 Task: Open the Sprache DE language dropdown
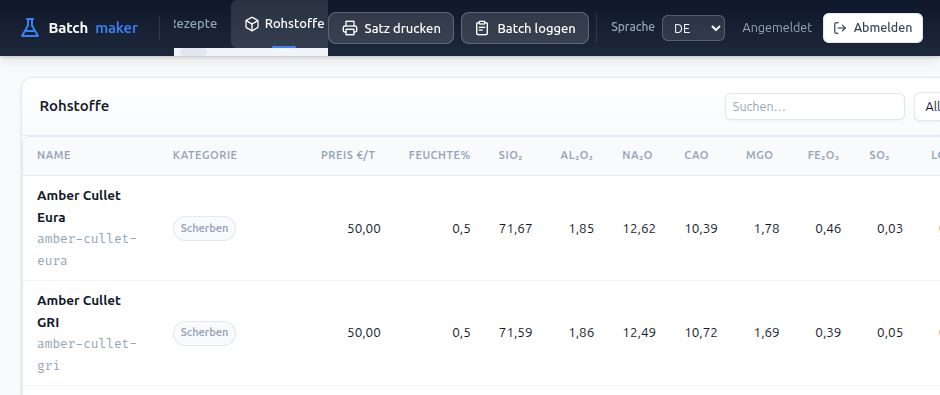click(693, 28)
